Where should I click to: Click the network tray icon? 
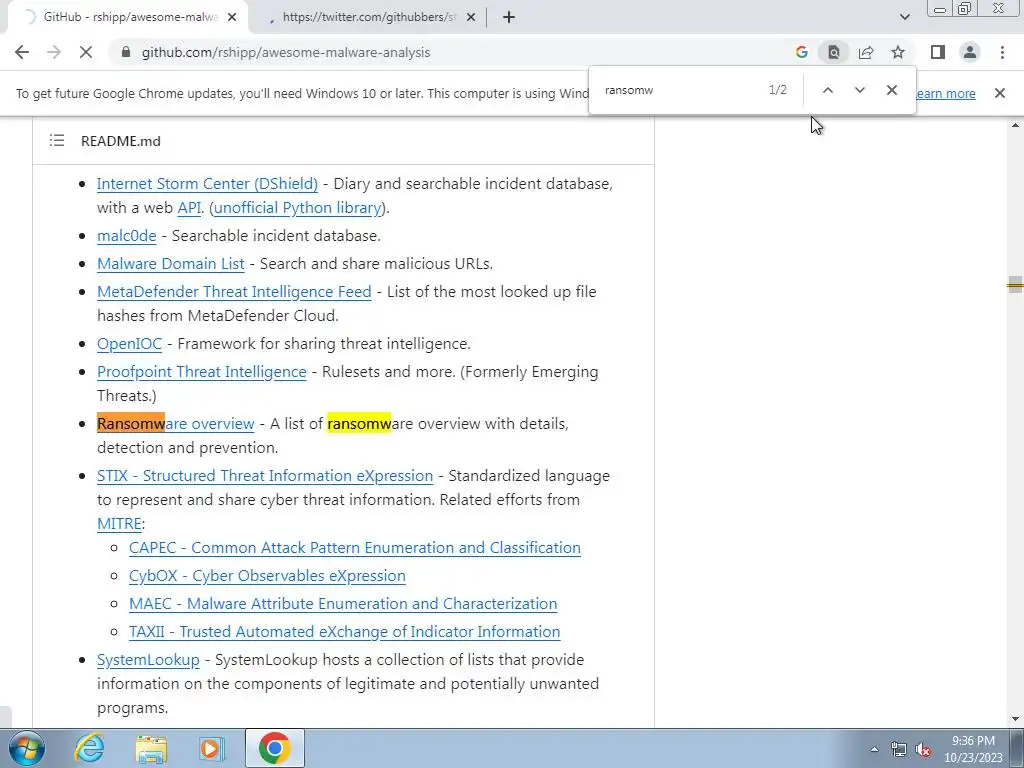[899, 750]
